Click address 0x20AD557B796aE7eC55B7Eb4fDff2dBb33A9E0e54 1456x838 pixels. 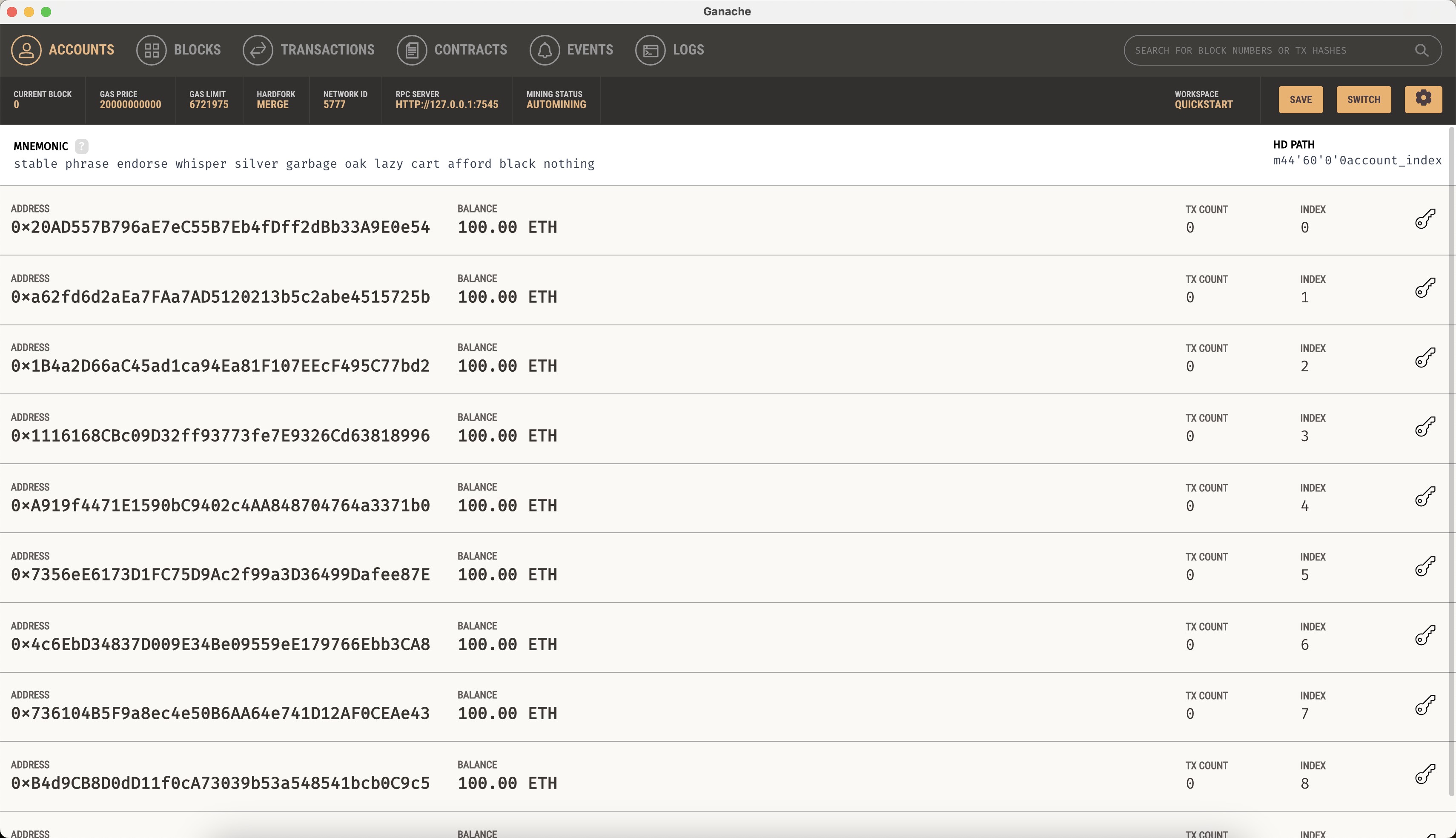221,227
